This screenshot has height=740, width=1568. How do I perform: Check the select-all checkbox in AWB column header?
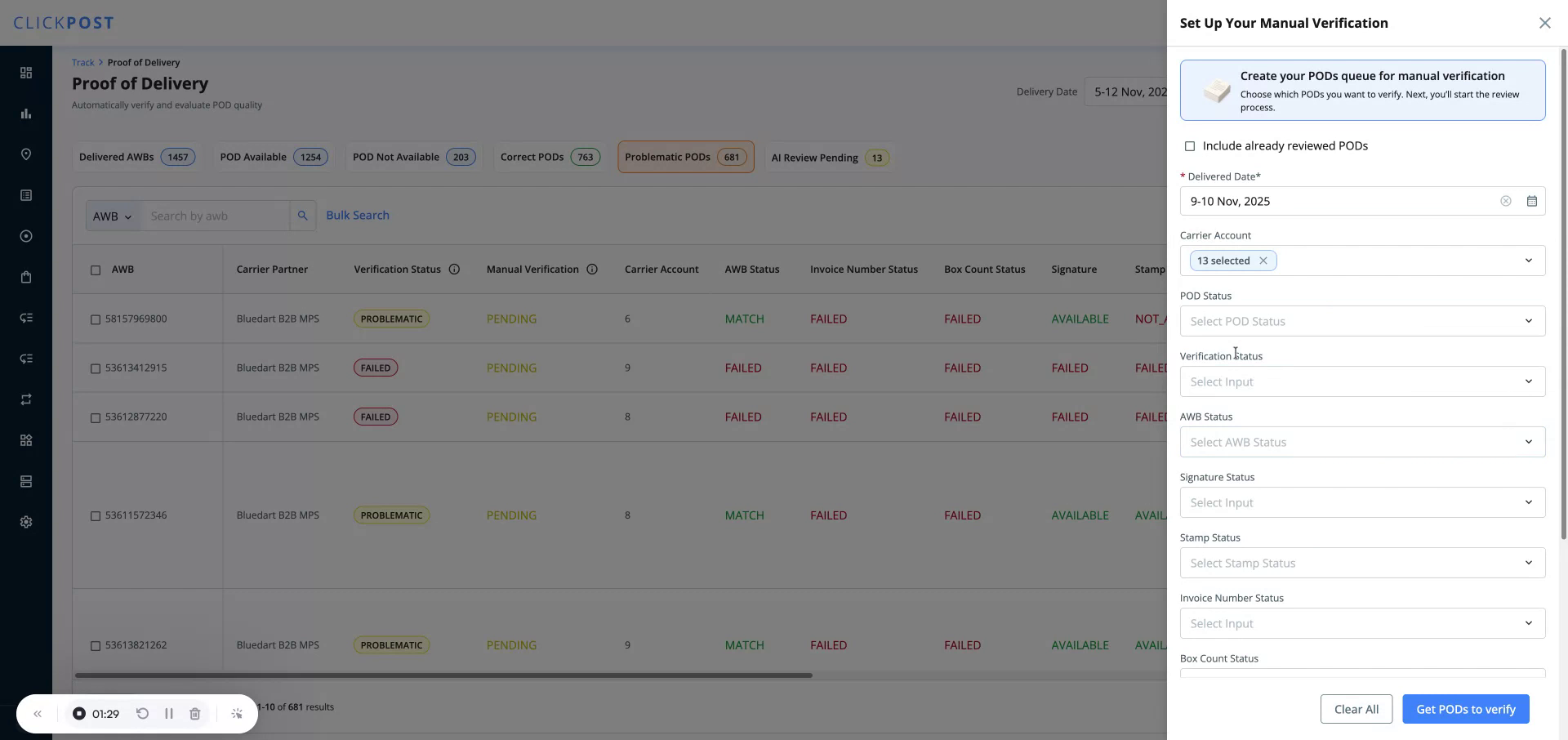point(96,271)
